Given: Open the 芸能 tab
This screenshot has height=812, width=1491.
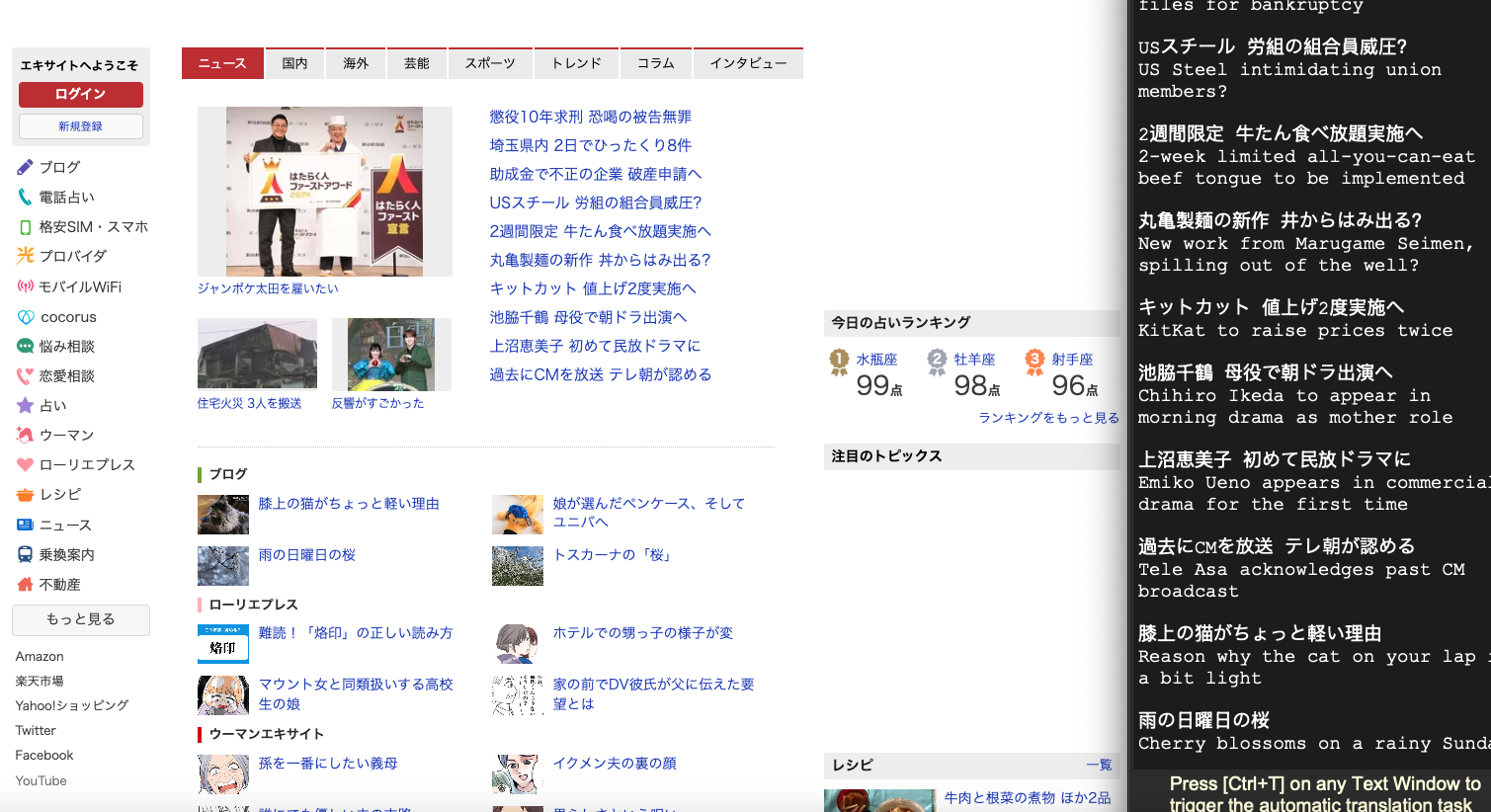Looking at the screenshot, I should [417, 63].
